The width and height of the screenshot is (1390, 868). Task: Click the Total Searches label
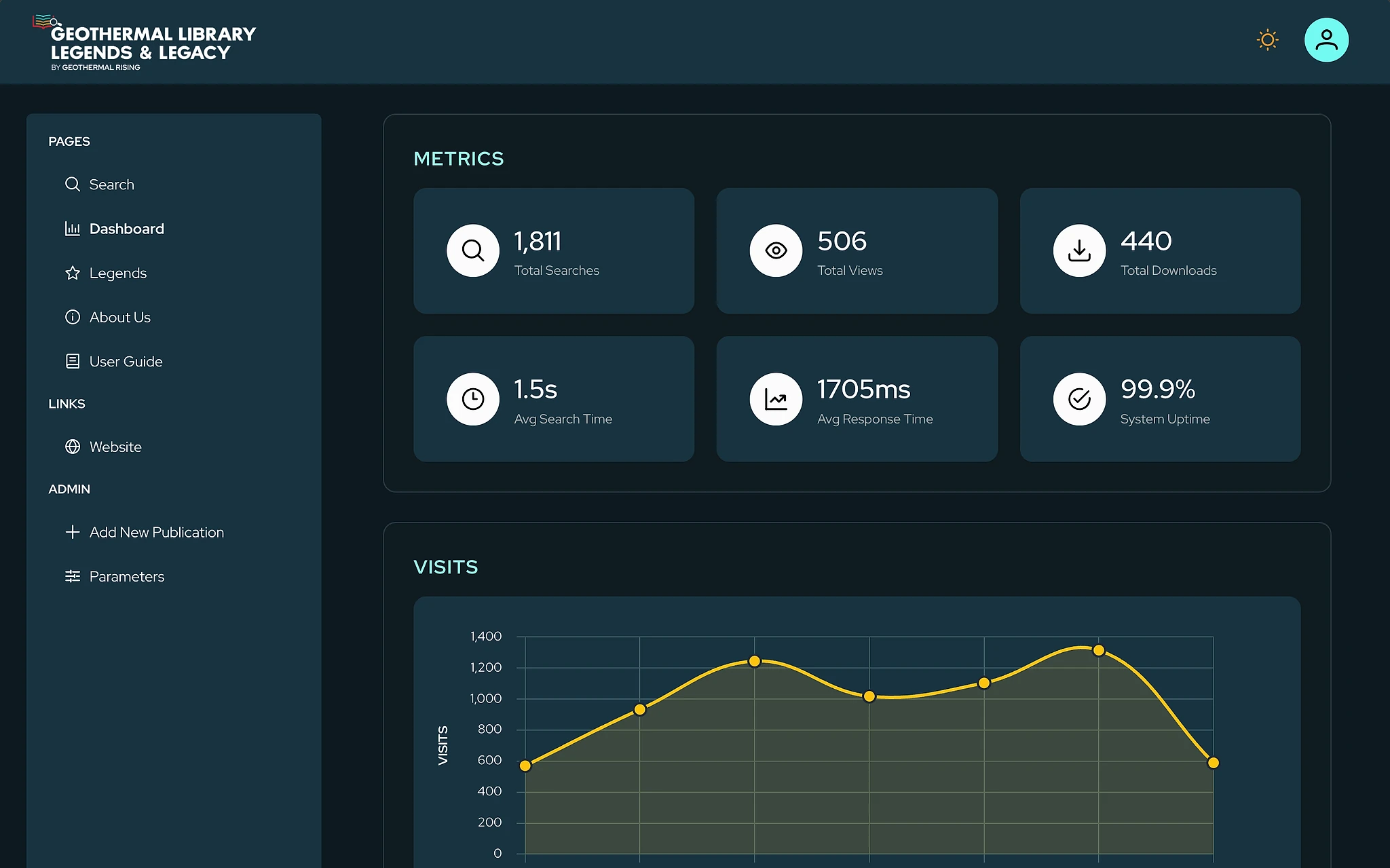pos(557,270)
